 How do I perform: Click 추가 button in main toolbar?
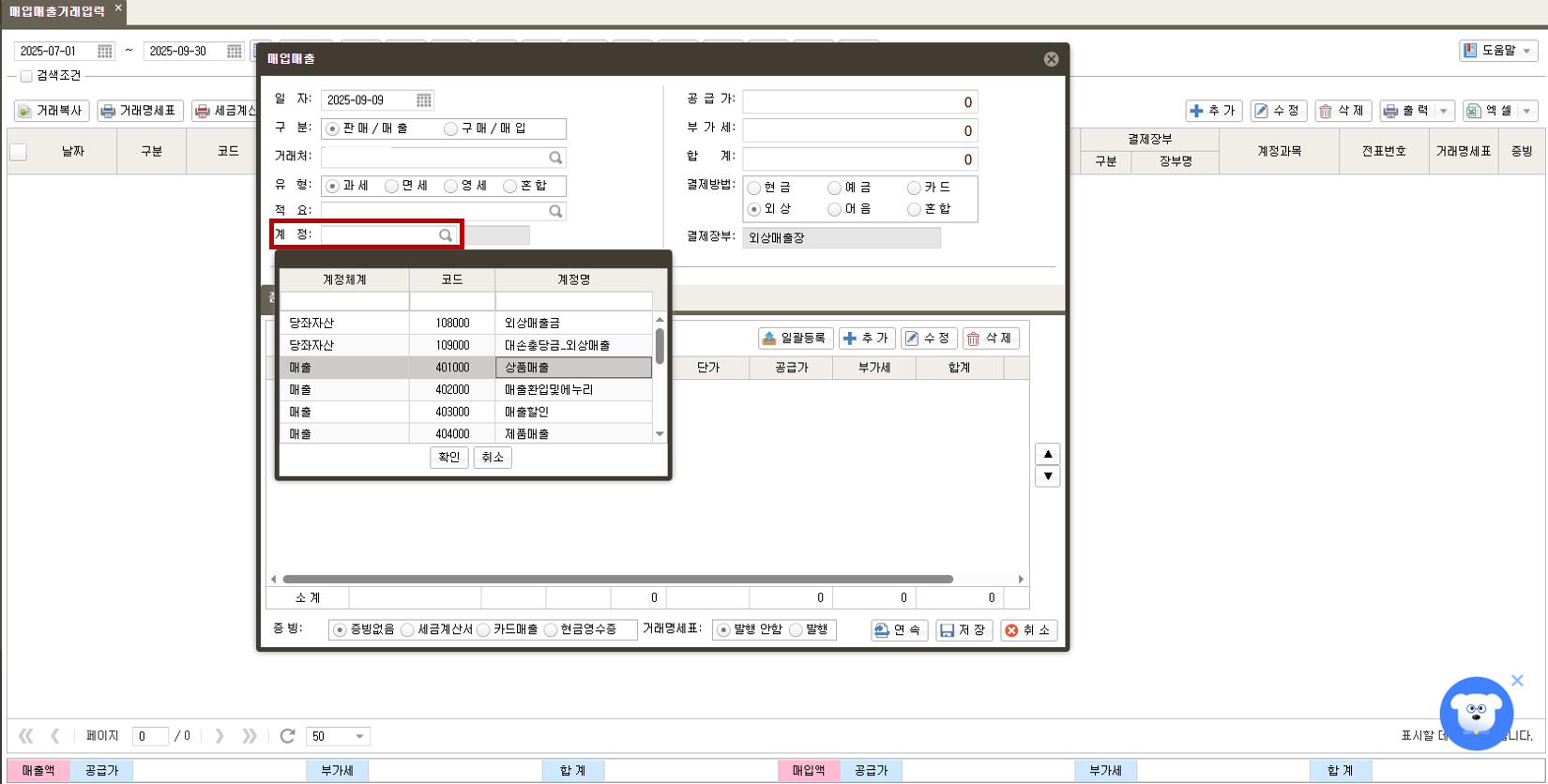(x=1215, y=111)
